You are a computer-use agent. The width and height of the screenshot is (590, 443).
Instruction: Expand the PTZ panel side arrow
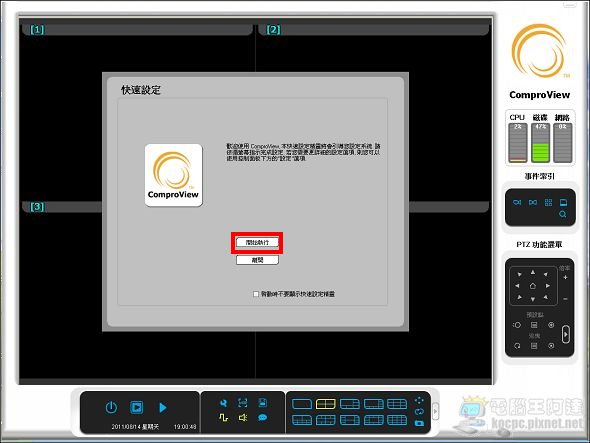click(x=566, y=334)
